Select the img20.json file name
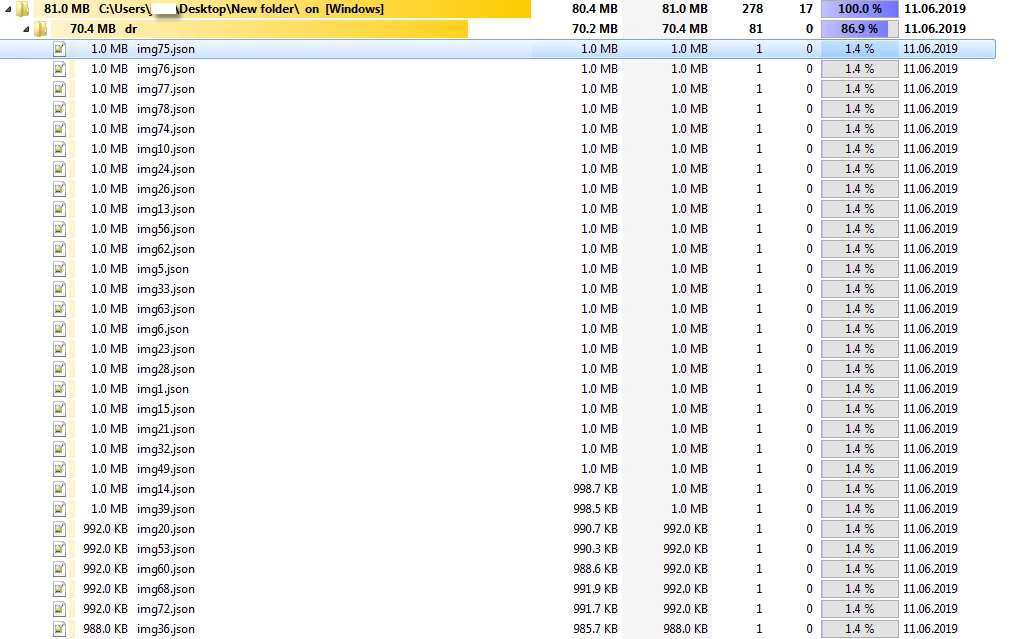1027x639 pixels. 166,529
